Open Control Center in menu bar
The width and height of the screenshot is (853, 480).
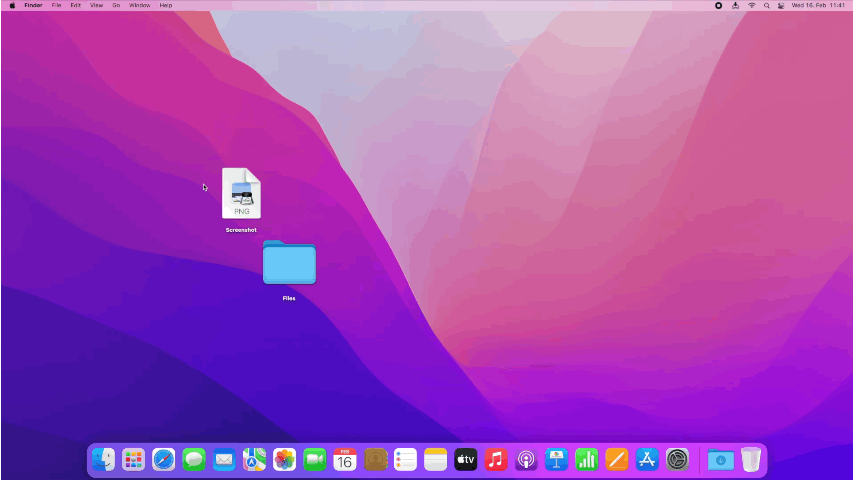(781, 5)
